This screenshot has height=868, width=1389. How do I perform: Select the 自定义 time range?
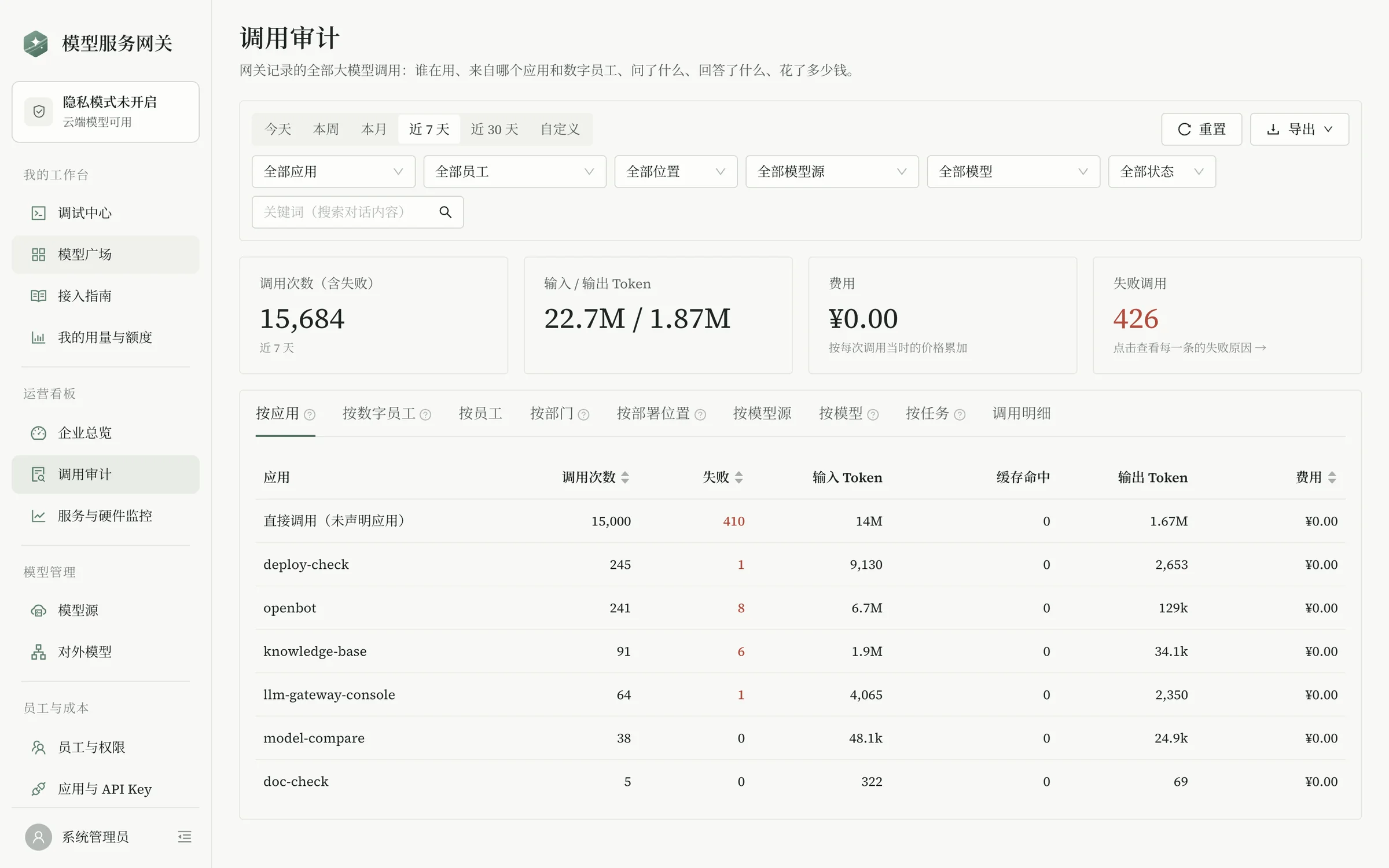tap(560, 129)
